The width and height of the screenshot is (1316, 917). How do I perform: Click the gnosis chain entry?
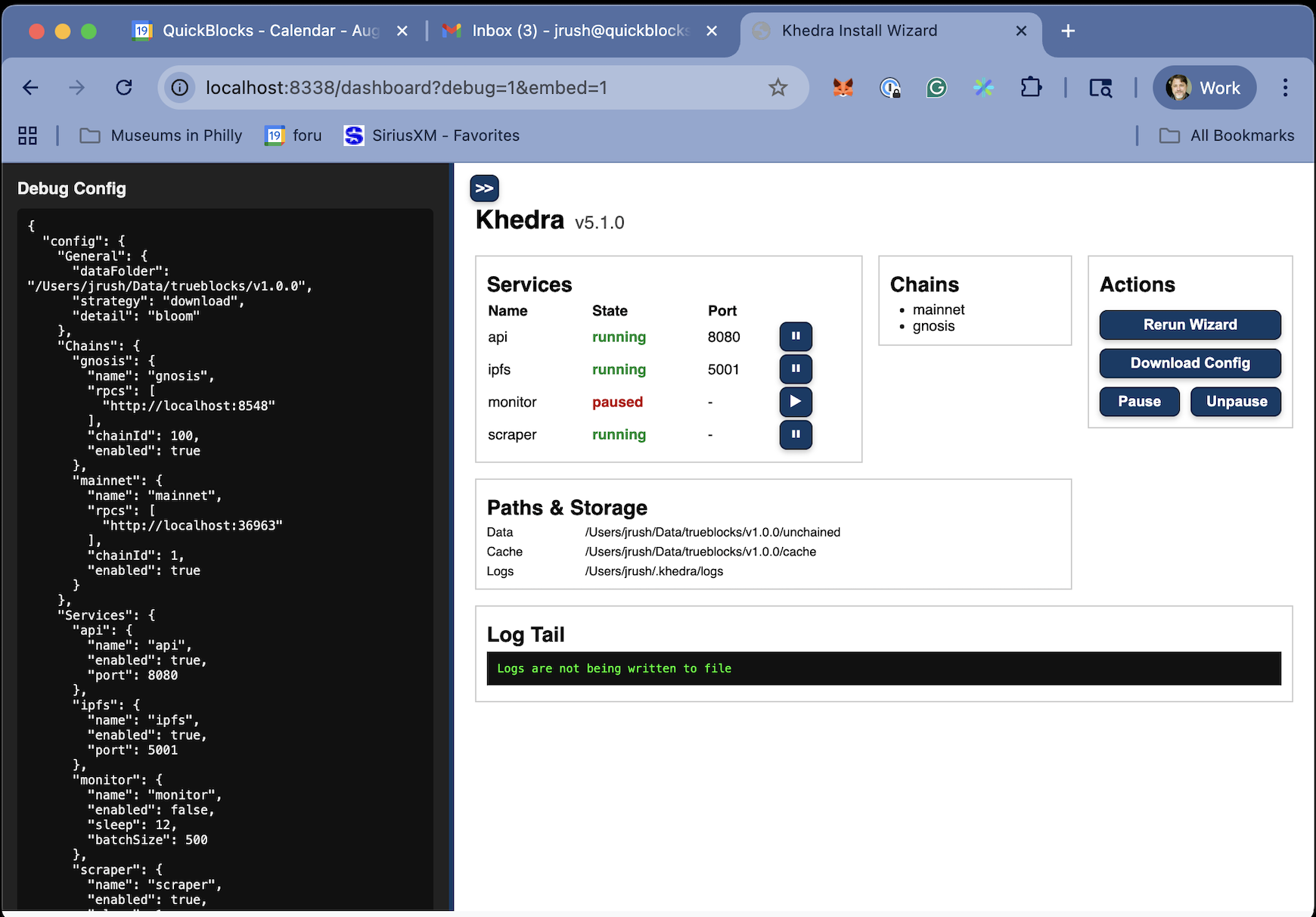tap(933, 326)
